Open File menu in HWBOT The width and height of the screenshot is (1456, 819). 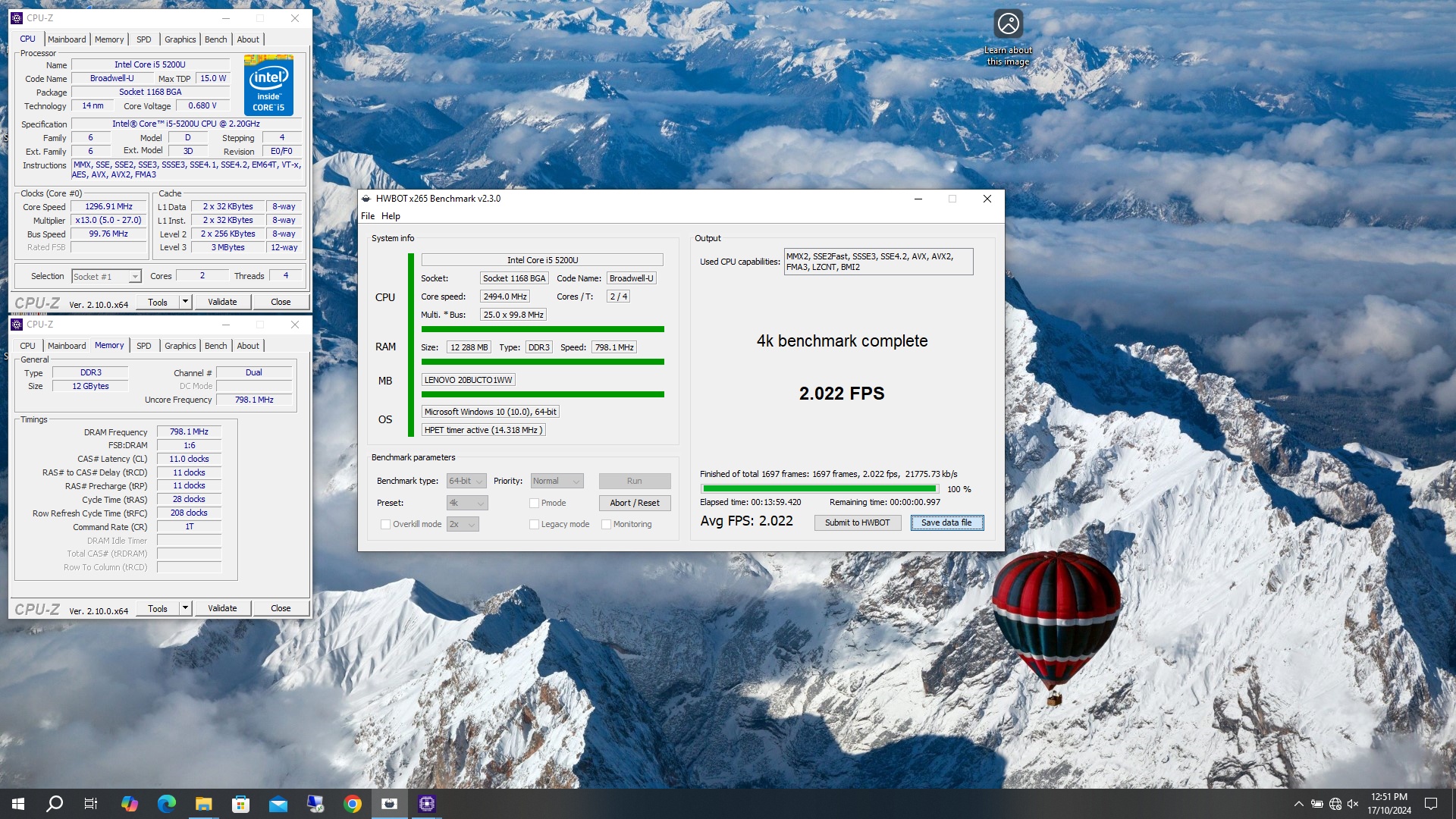[368, 216]
